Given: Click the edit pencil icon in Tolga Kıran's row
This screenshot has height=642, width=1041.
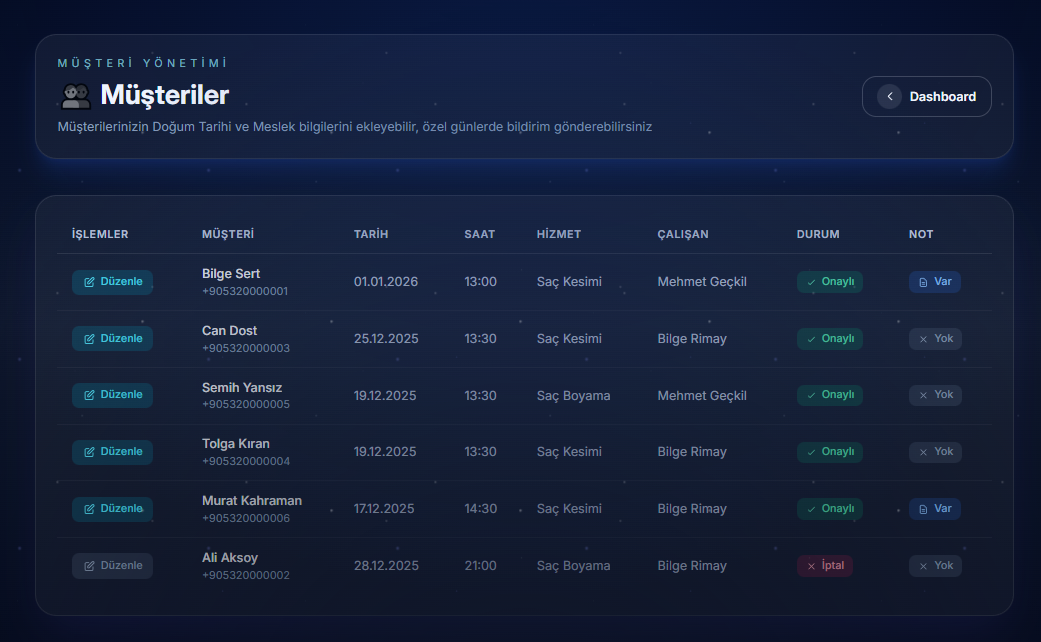Looking at the screenshot, I should tap(89, 452).
